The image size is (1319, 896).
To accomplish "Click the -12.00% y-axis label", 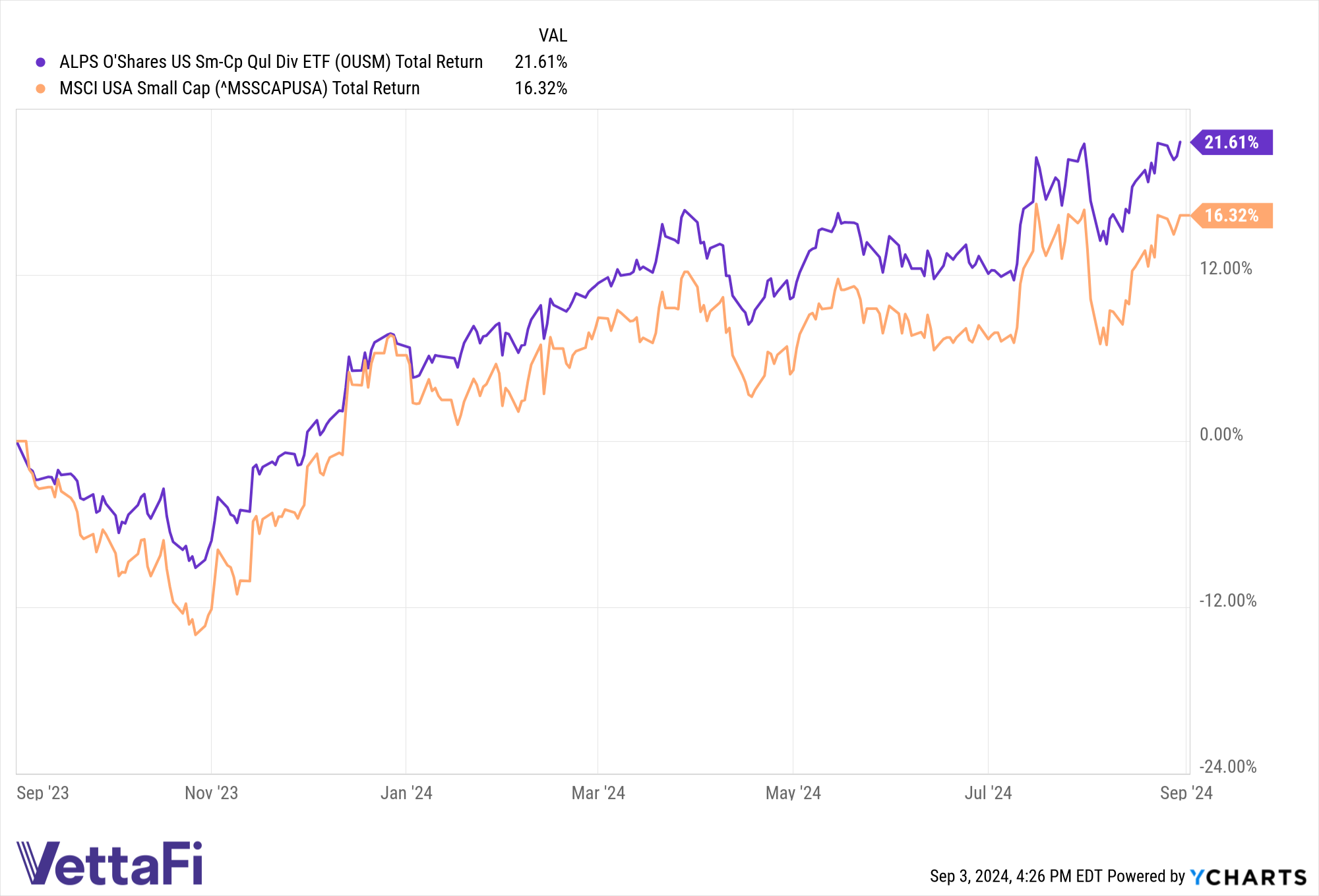I will (1228, 601).
